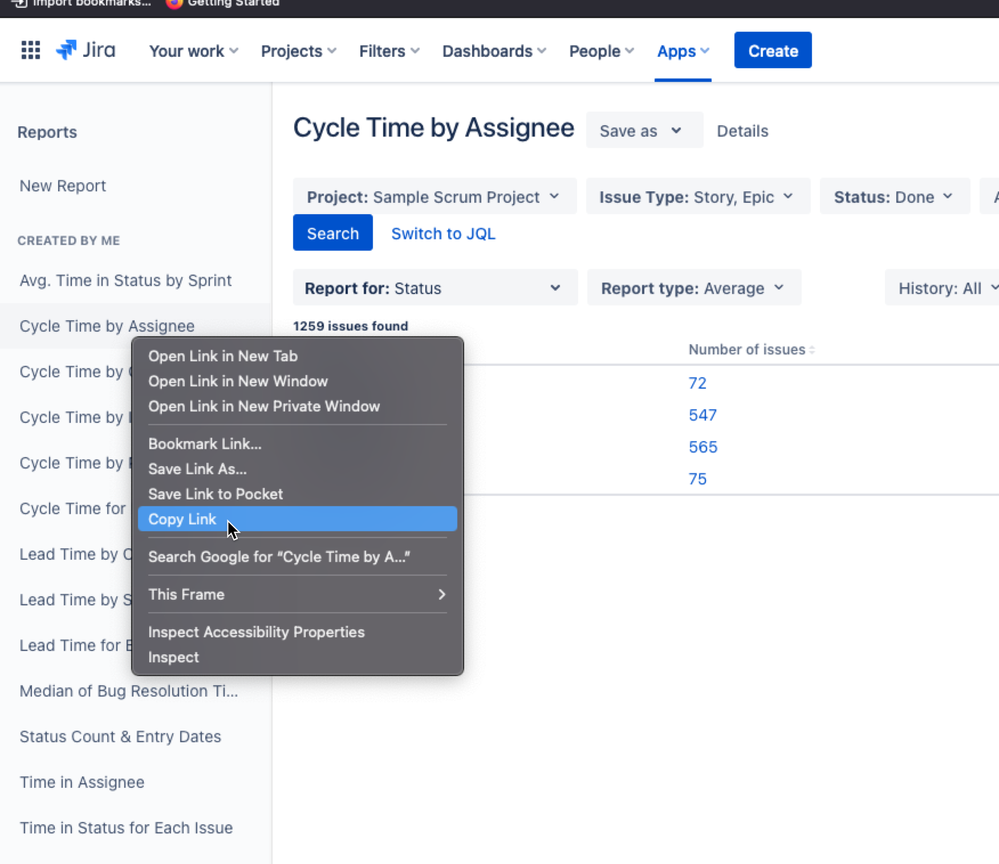Screen dimensions: 999x864
Task: Click the blue Search button
Action: point(333,233)
